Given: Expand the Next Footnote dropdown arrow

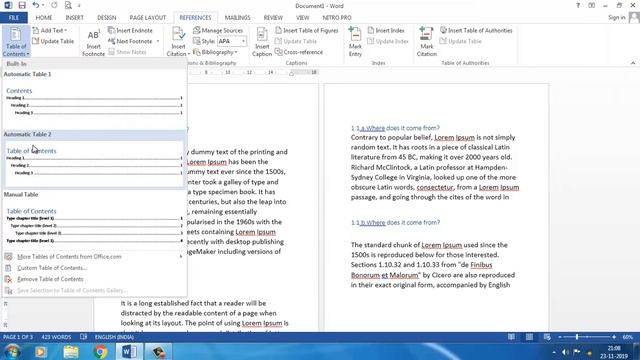Looking at the screenshot, I should point(158,41).
